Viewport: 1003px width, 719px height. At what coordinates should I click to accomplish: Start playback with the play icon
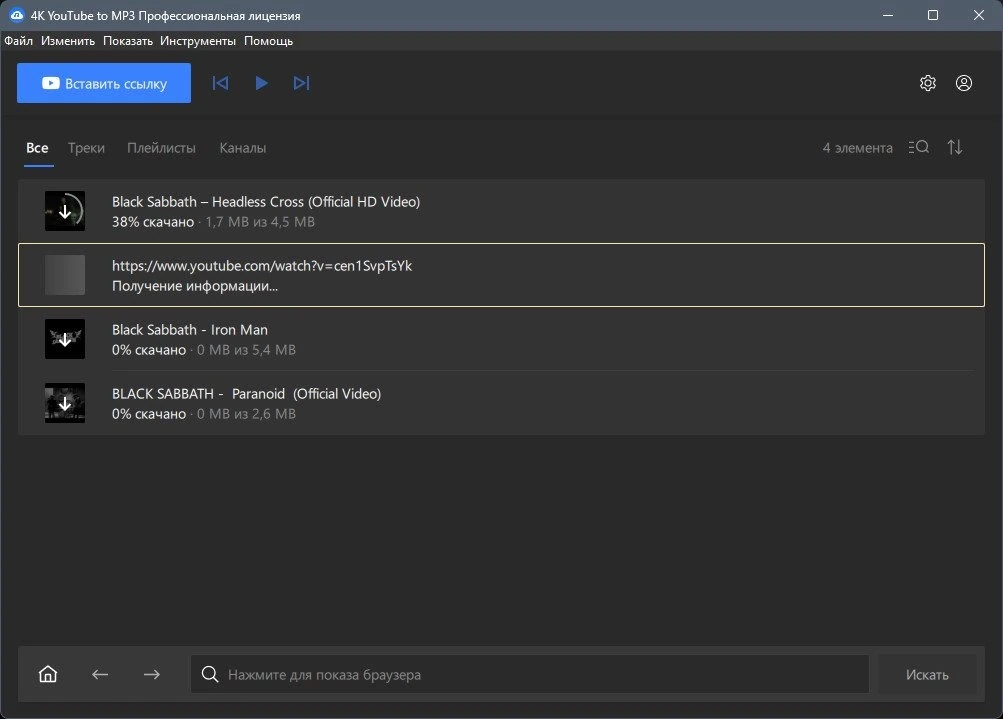(x=261, y=83)
